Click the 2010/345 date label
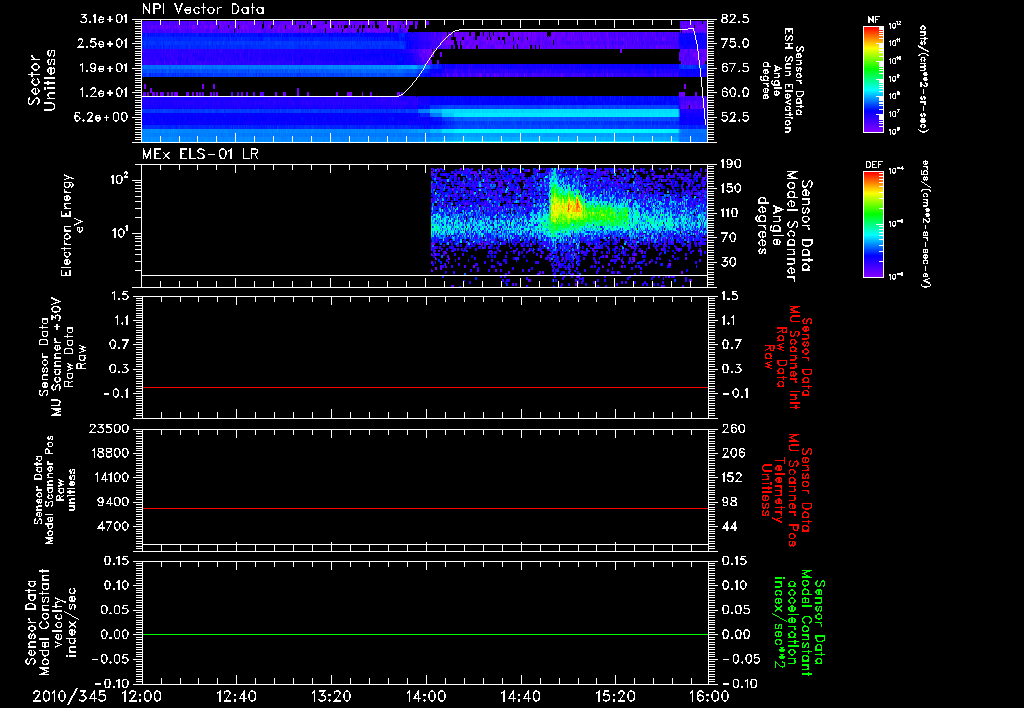This screenshot has width=1024, height=708. point(69,696)
